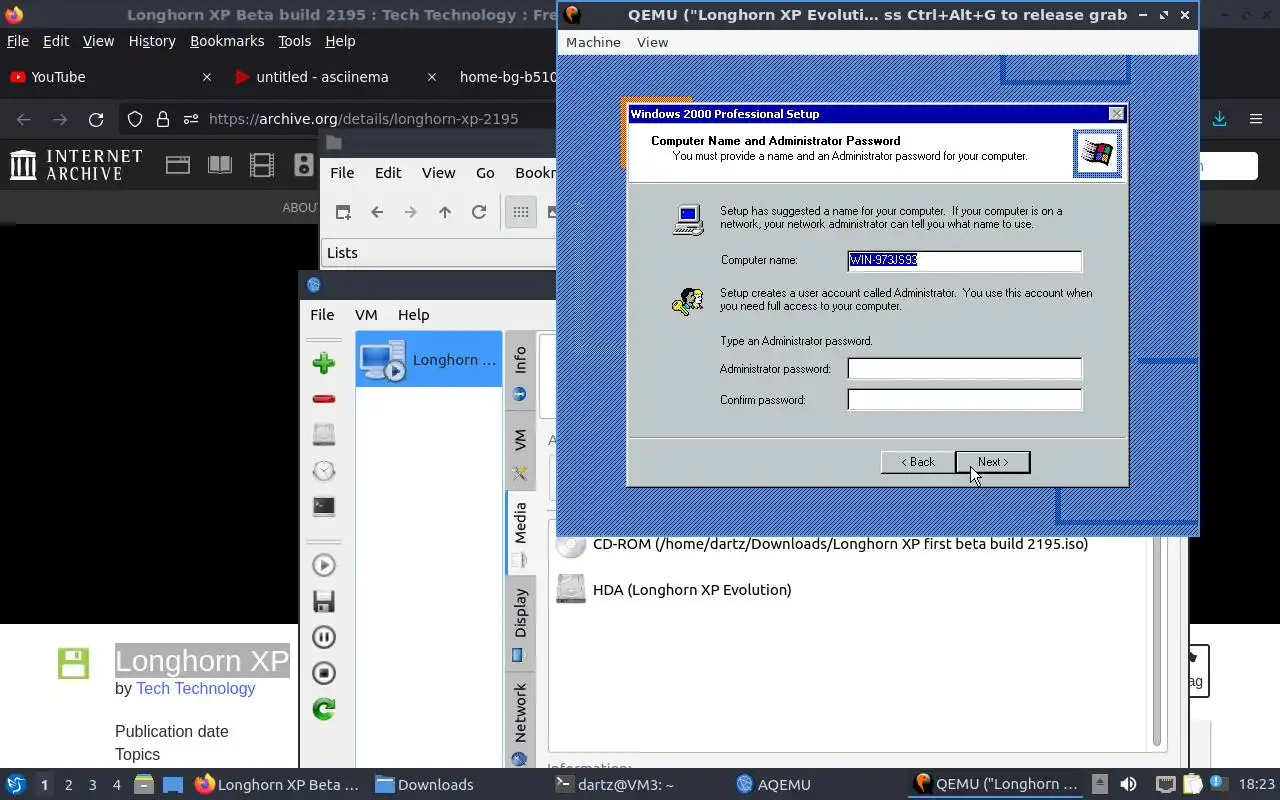Switch to the Media tab in AQEMU
Screen dimensions: 1280x800
519,532
